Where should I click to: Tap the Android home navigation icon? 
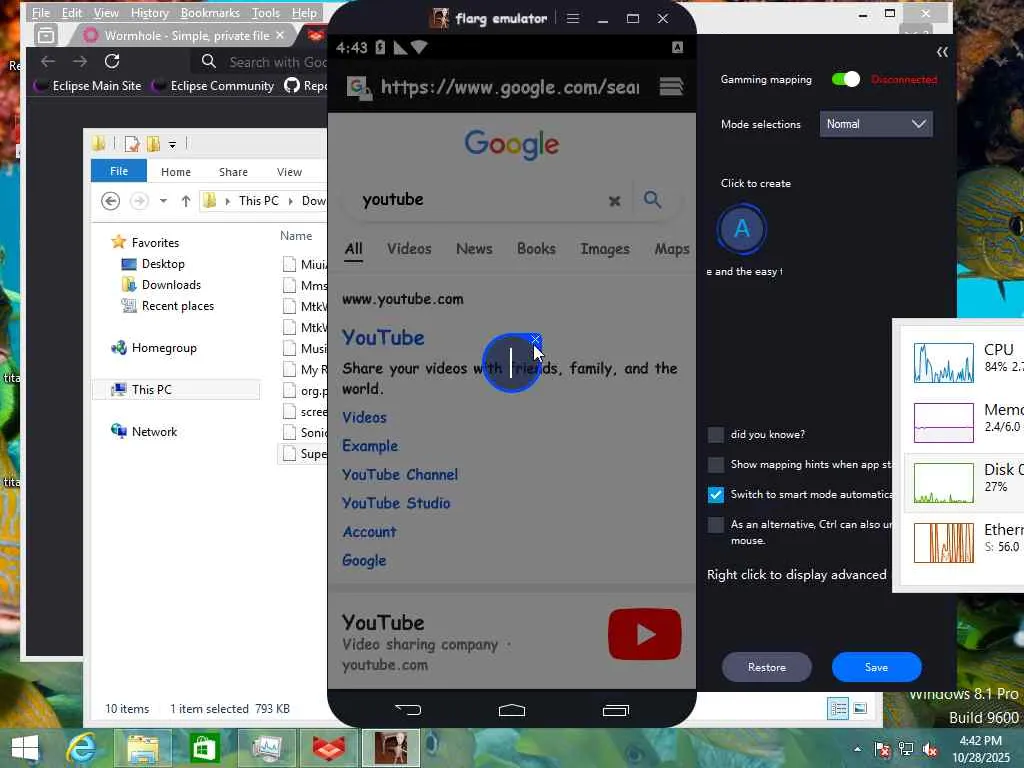(511, 710)
